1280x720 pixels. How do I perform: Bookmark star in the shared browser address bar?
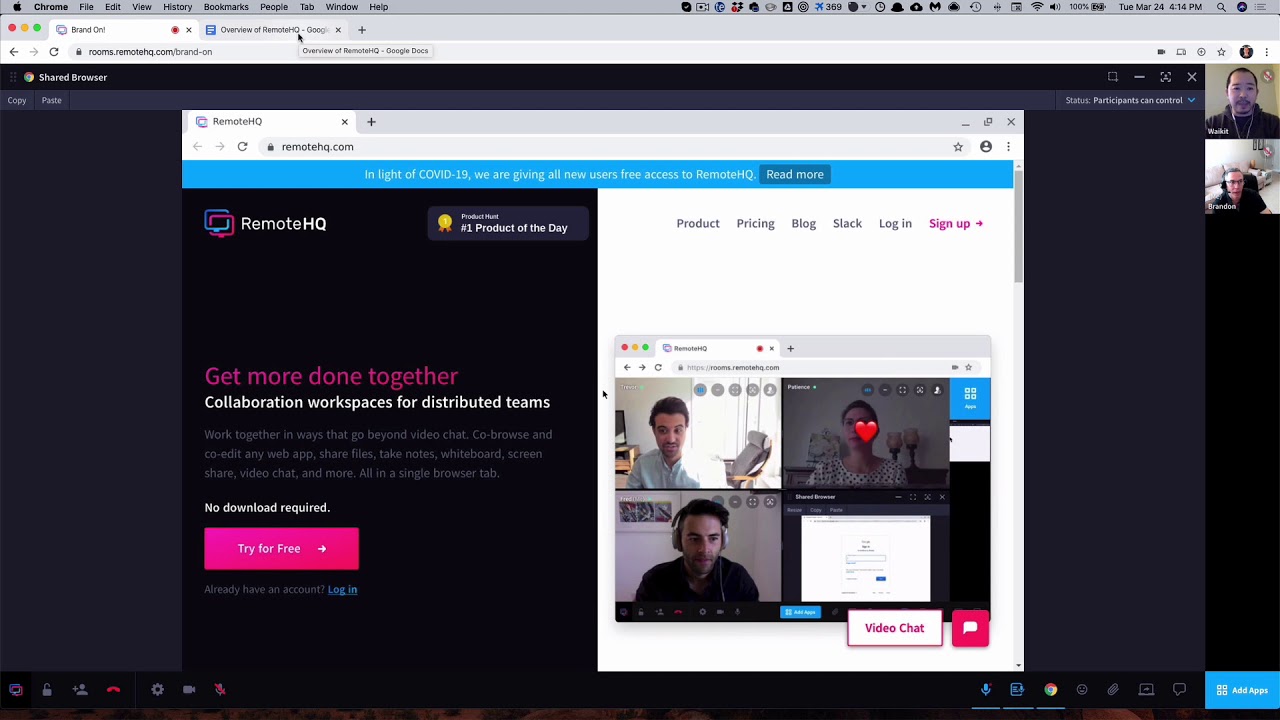click(958, 147)
